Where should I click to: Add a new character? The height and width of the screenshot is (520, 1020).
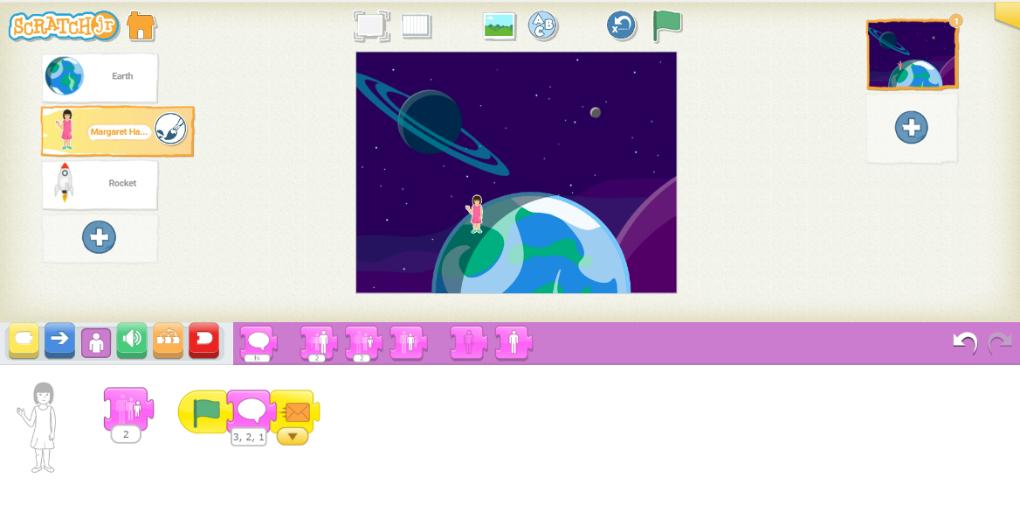click(99, 237)
